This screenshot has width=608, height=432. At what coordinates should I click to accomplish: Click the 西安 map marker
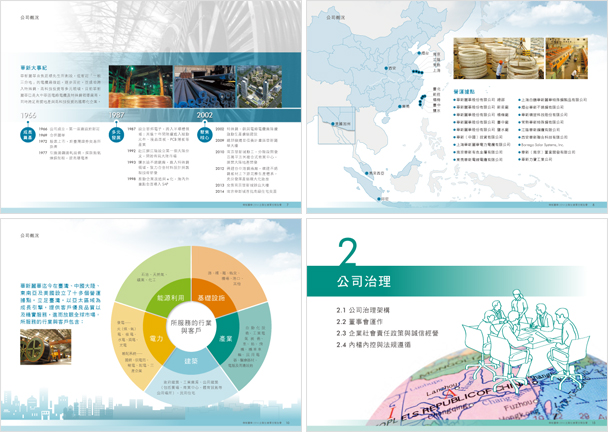click(x=386, y=68)
